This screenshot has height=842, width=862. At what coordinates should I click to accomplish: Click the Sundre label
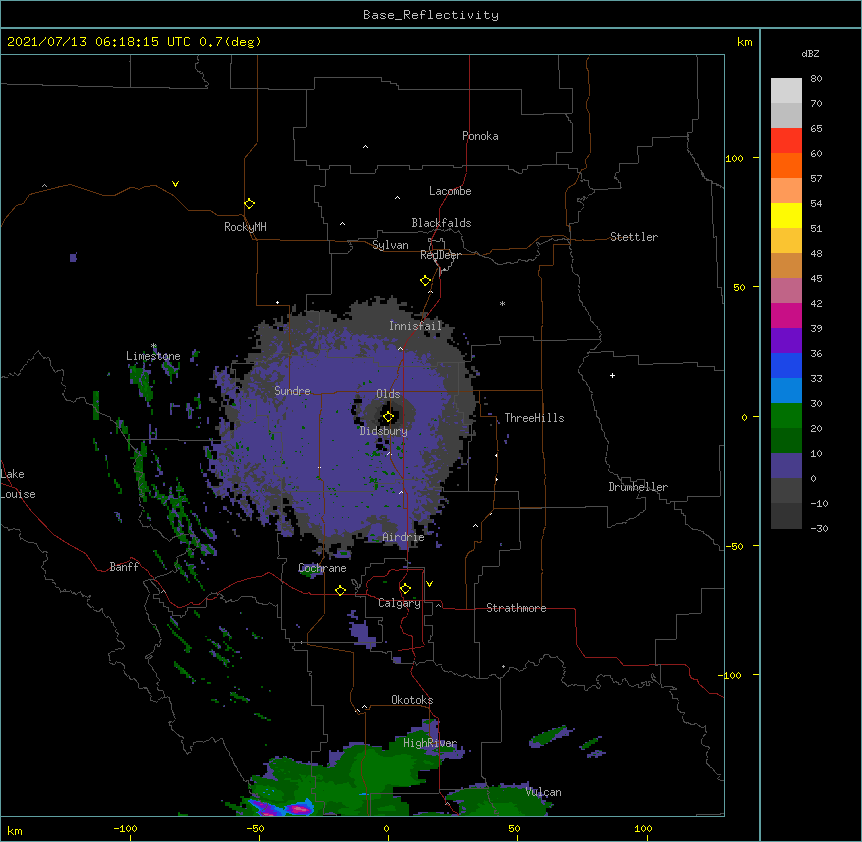(x=292, y=391)
